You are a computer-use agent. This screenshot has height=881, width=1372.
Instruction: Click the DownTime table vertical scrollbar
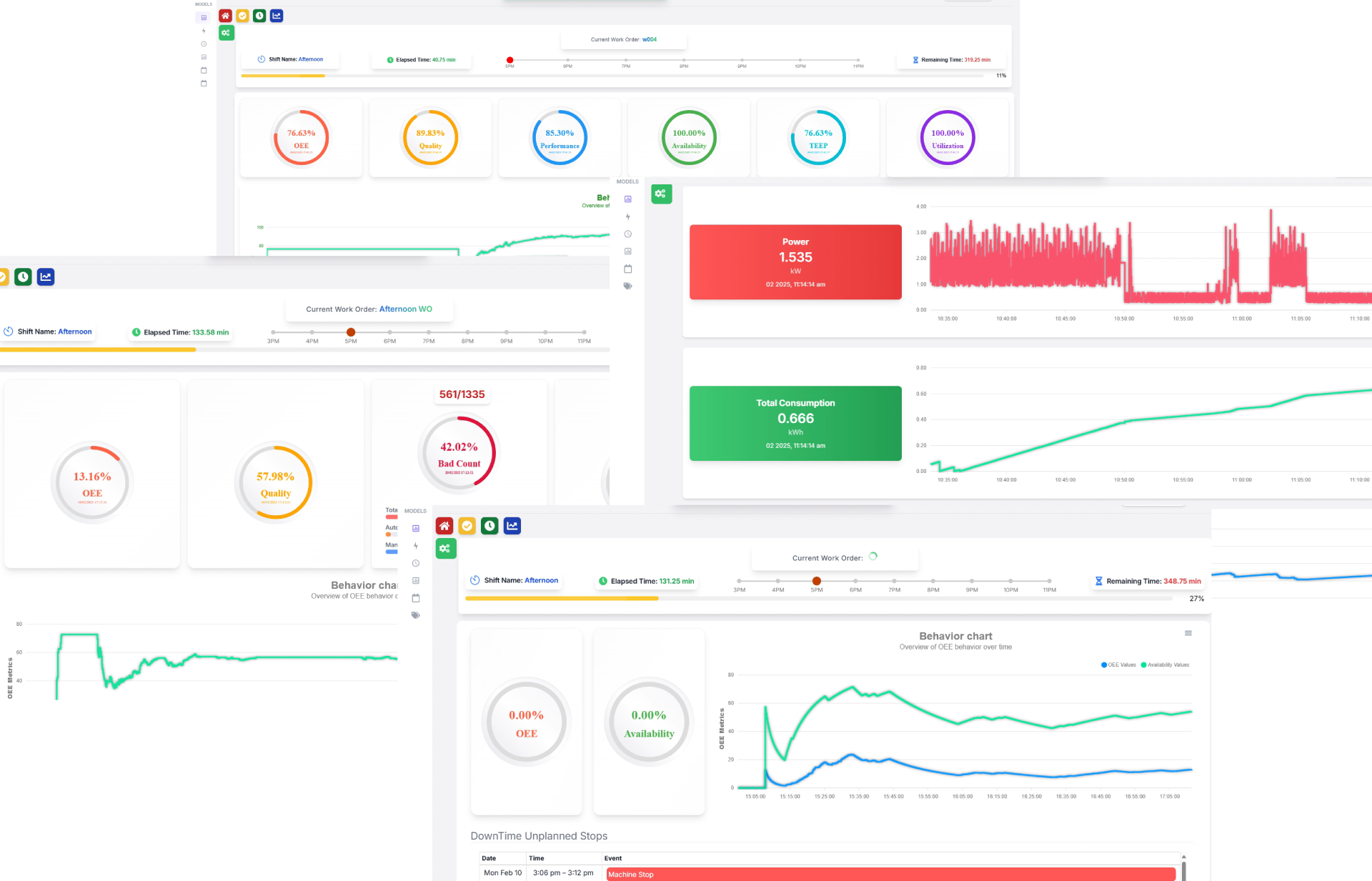point(1184,867)
